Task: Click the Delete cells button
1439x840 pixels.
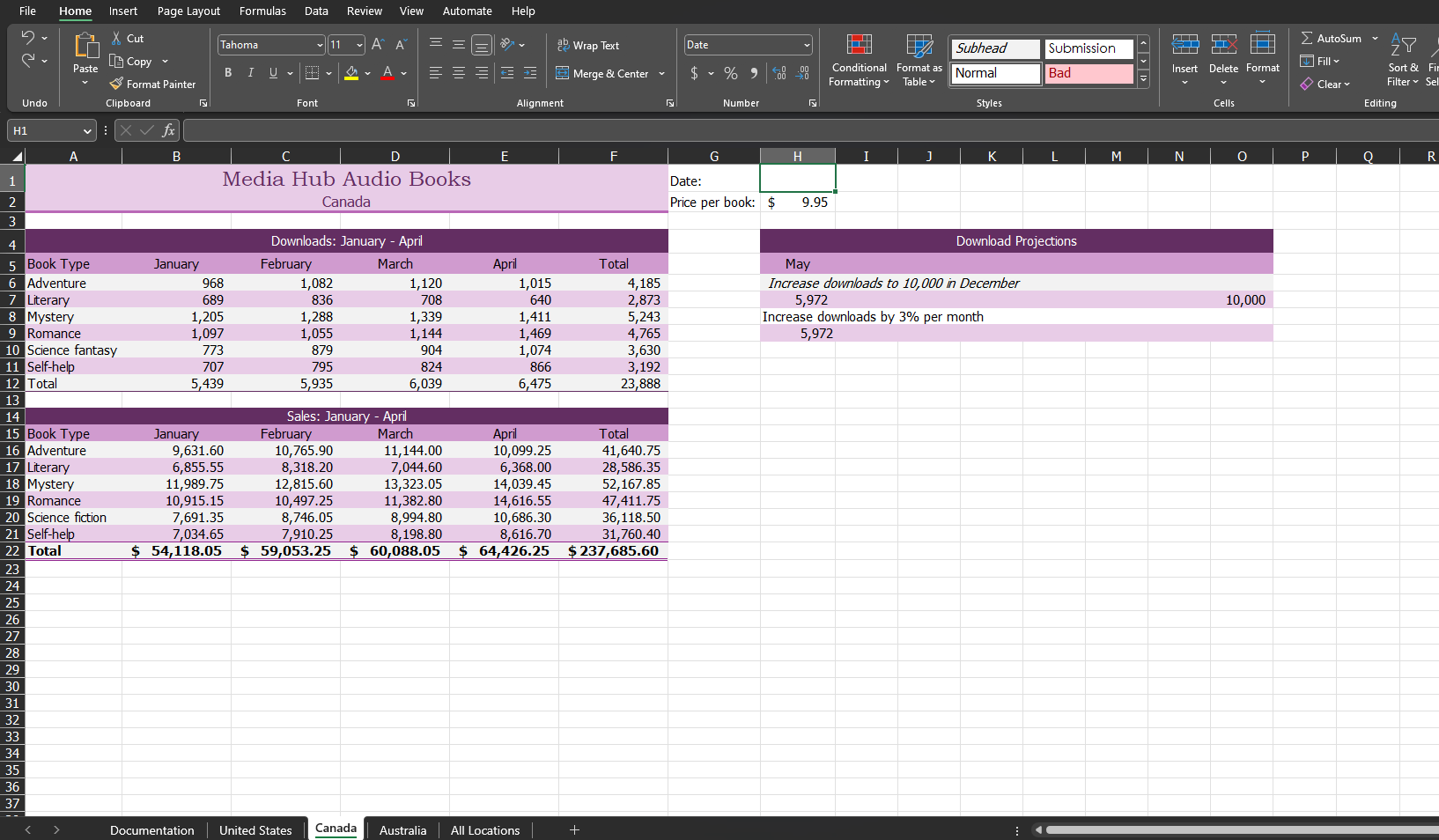Action: point(1223,58)
